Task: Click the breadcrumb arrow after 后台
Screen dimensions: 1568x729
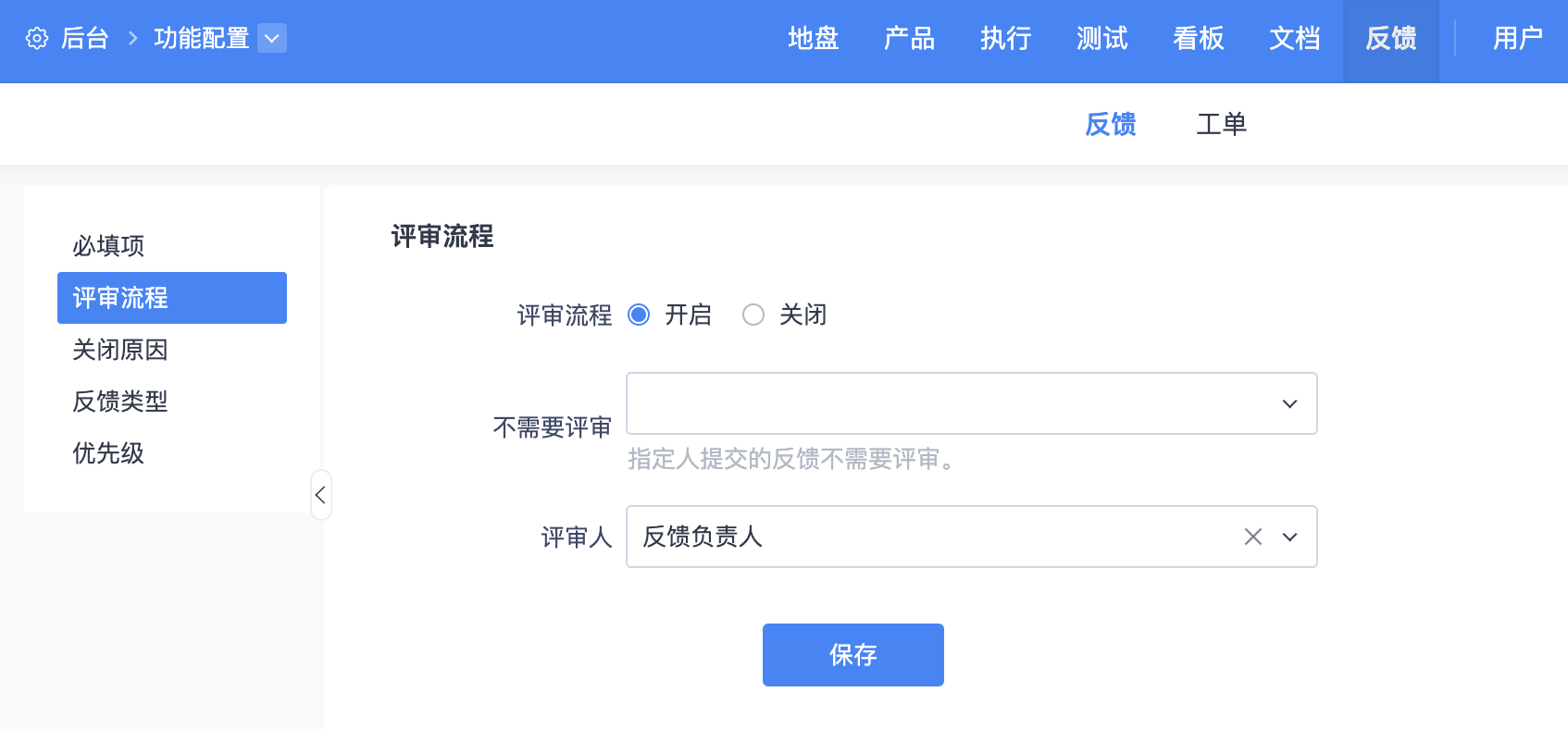Action: click(132, 38)
